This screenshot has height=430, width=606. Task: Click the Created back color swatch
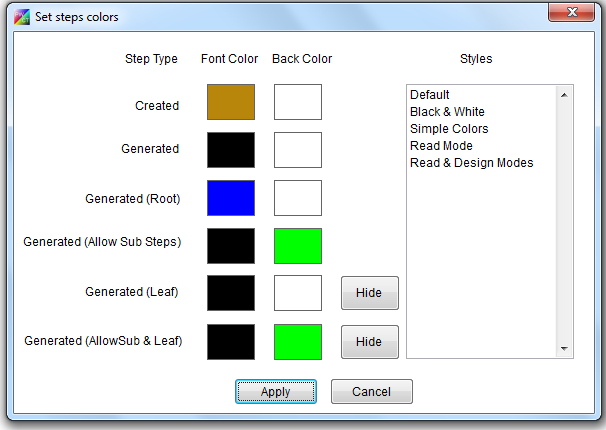(297, 102)
